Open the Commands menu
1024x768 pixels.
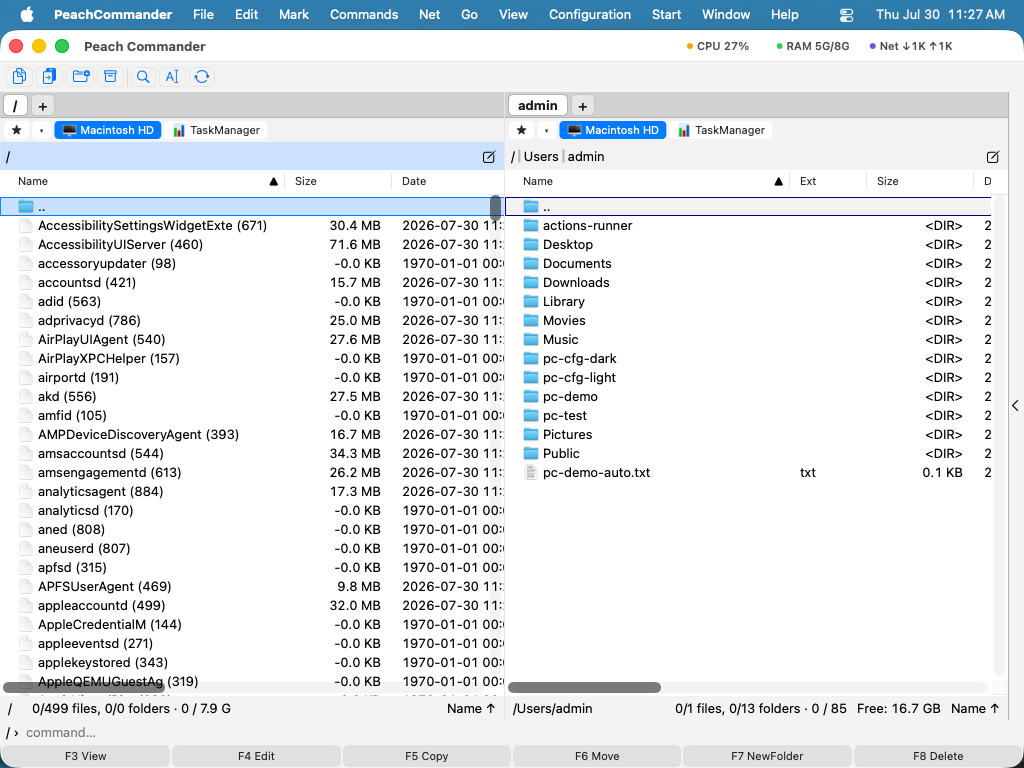364,14
